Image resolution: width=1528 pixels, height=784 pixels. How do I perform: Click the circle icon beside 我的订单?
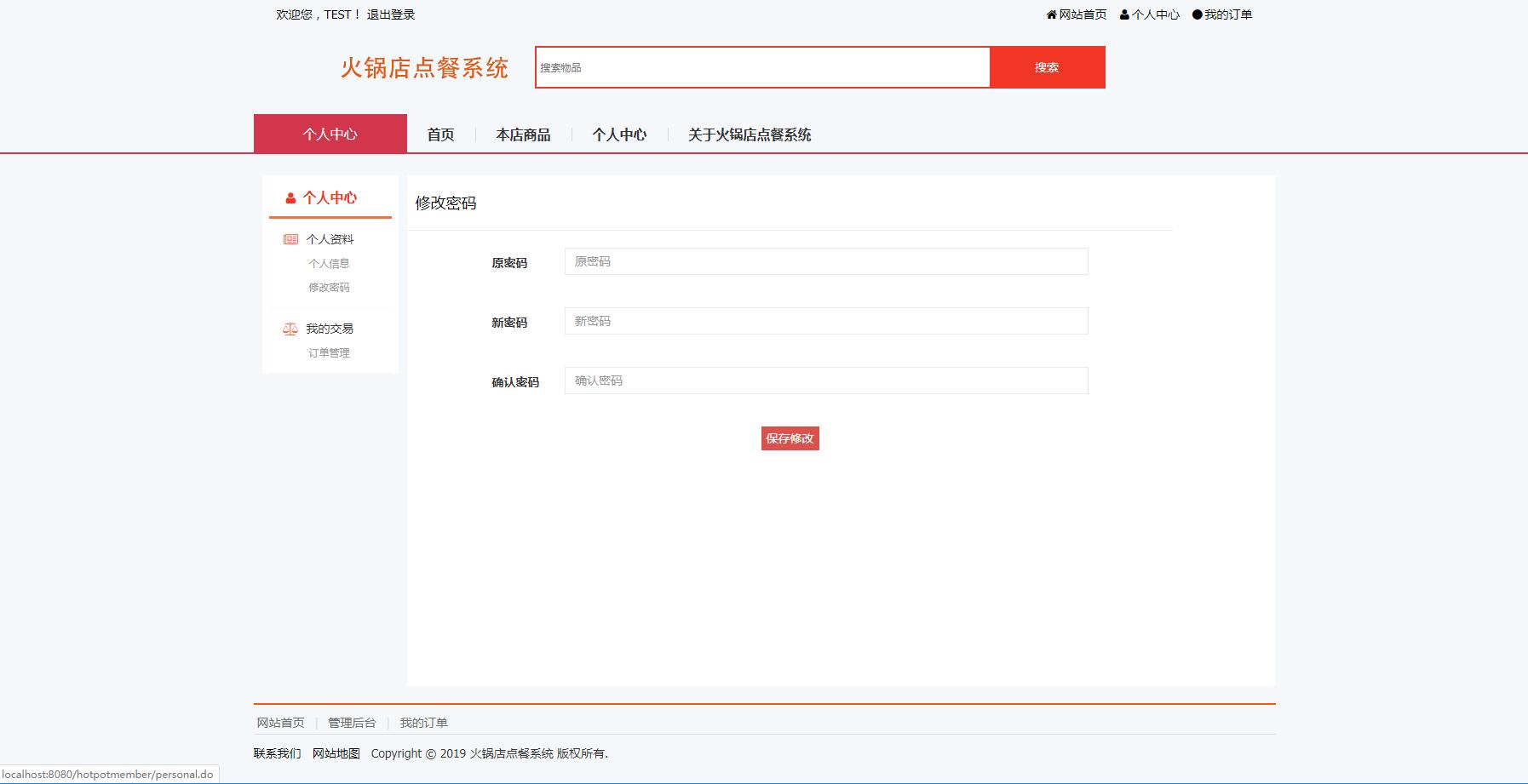1197,14
